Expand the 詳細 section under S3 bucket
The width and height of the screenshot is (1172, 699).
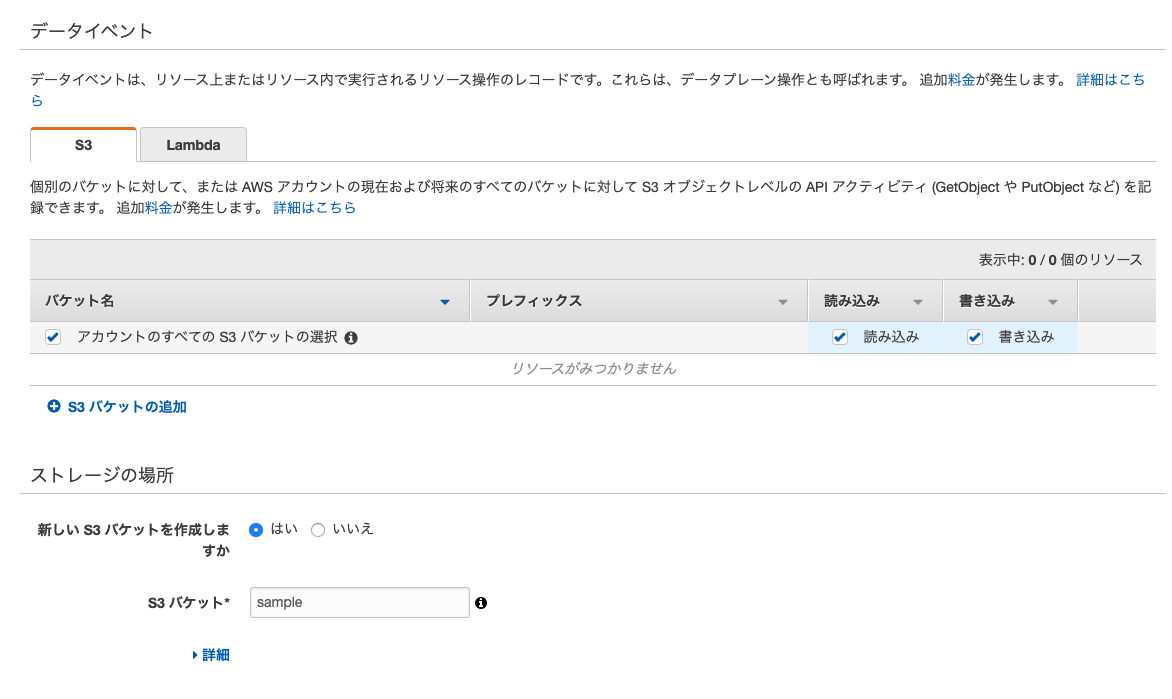point(211,655)
